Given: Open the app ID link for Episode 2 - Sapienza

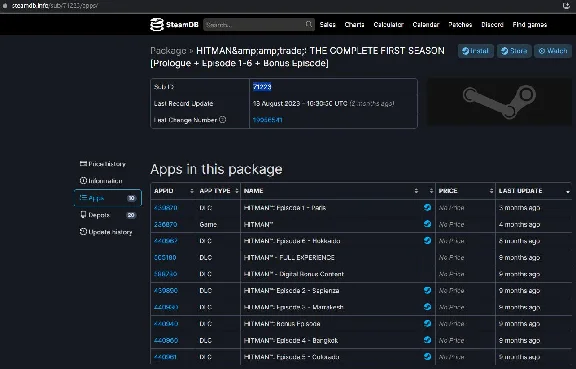Looking at the screenshot, I should click(x=166, y=290).
